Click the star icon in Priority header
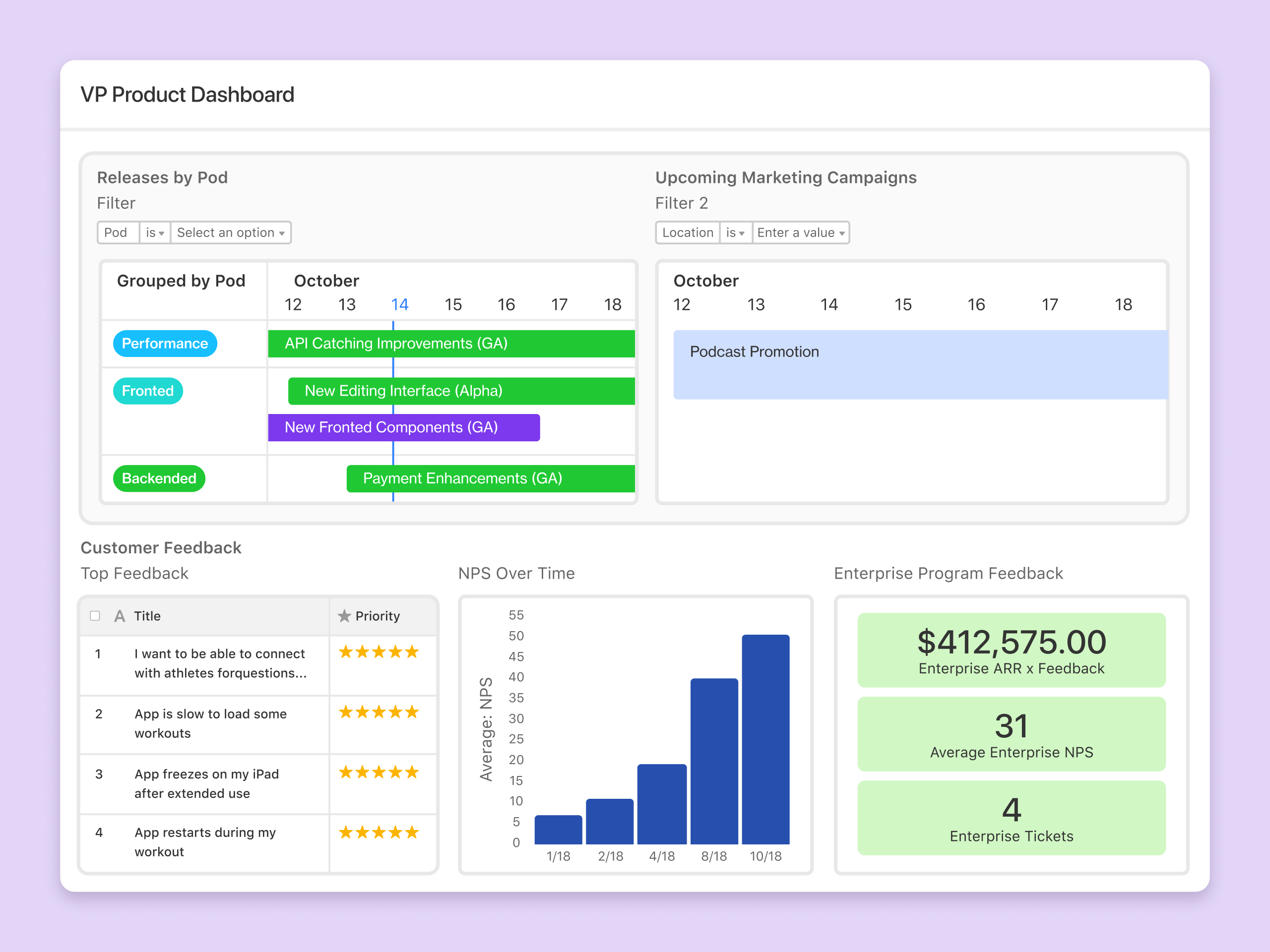 [x=344, y=616]
